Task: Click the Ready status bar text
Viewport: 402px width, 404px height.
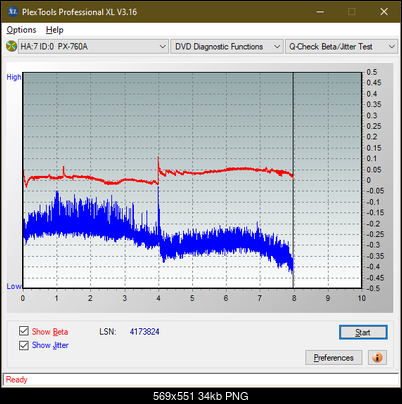Action: point(16,379)
